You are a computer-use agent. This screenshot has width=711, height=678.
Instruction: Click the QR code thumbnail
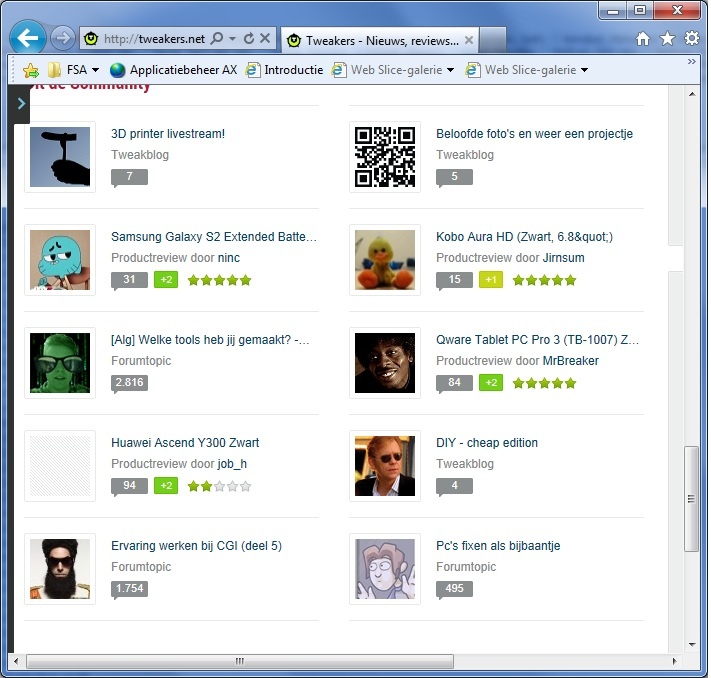coord(385,157)
